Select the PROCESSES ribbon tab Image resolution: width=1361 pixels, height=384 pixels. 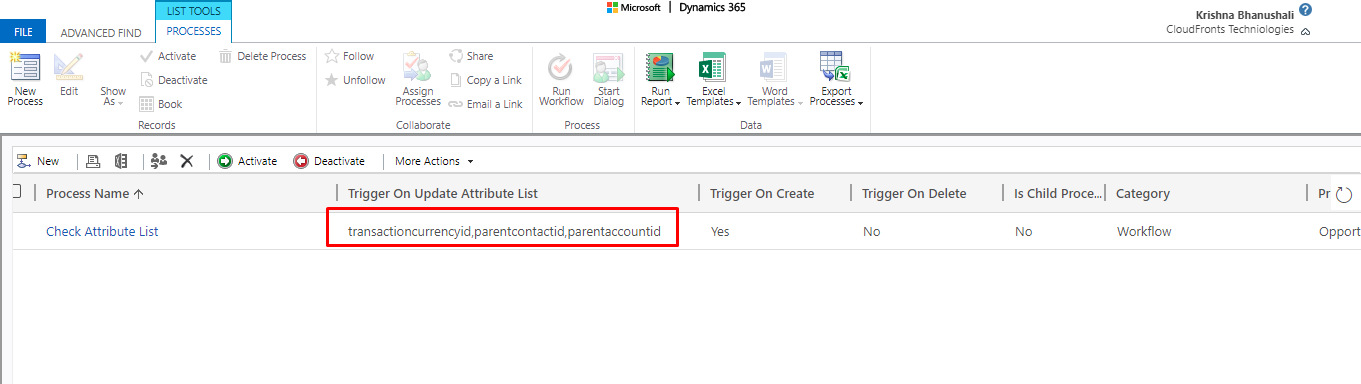coord(194,32)
